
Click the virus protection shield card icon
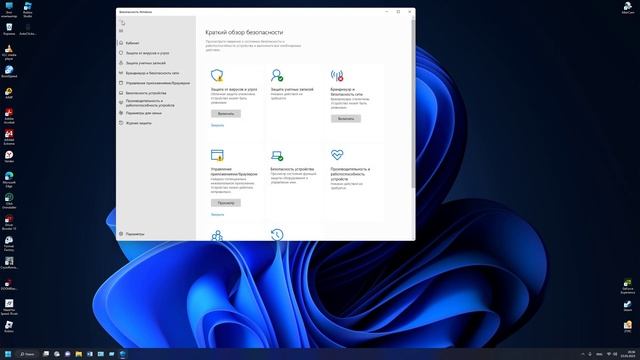tap(217, 76)
